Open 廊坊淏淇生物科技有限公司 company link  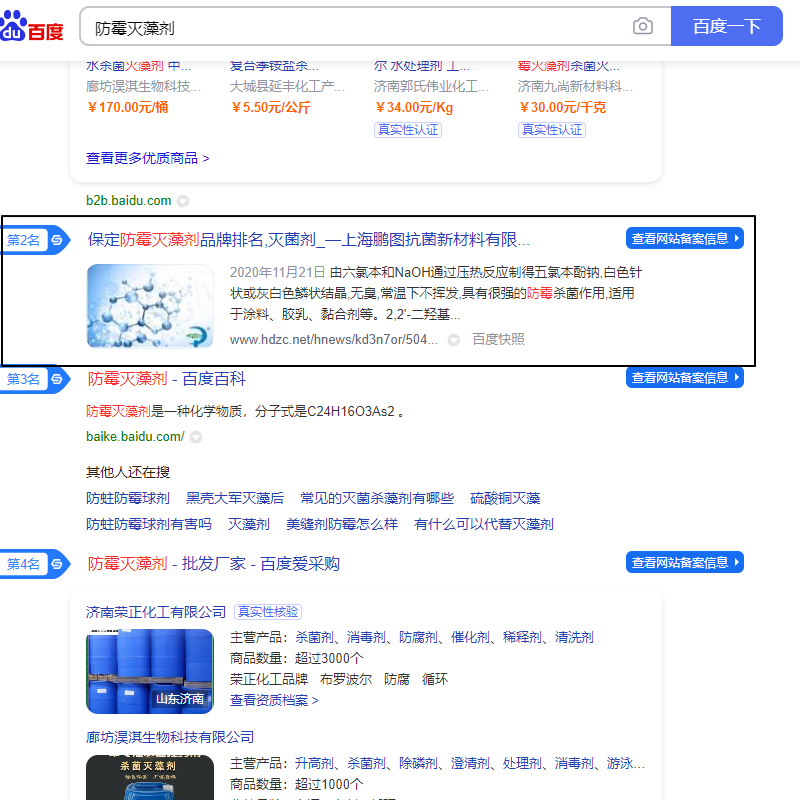170,737
